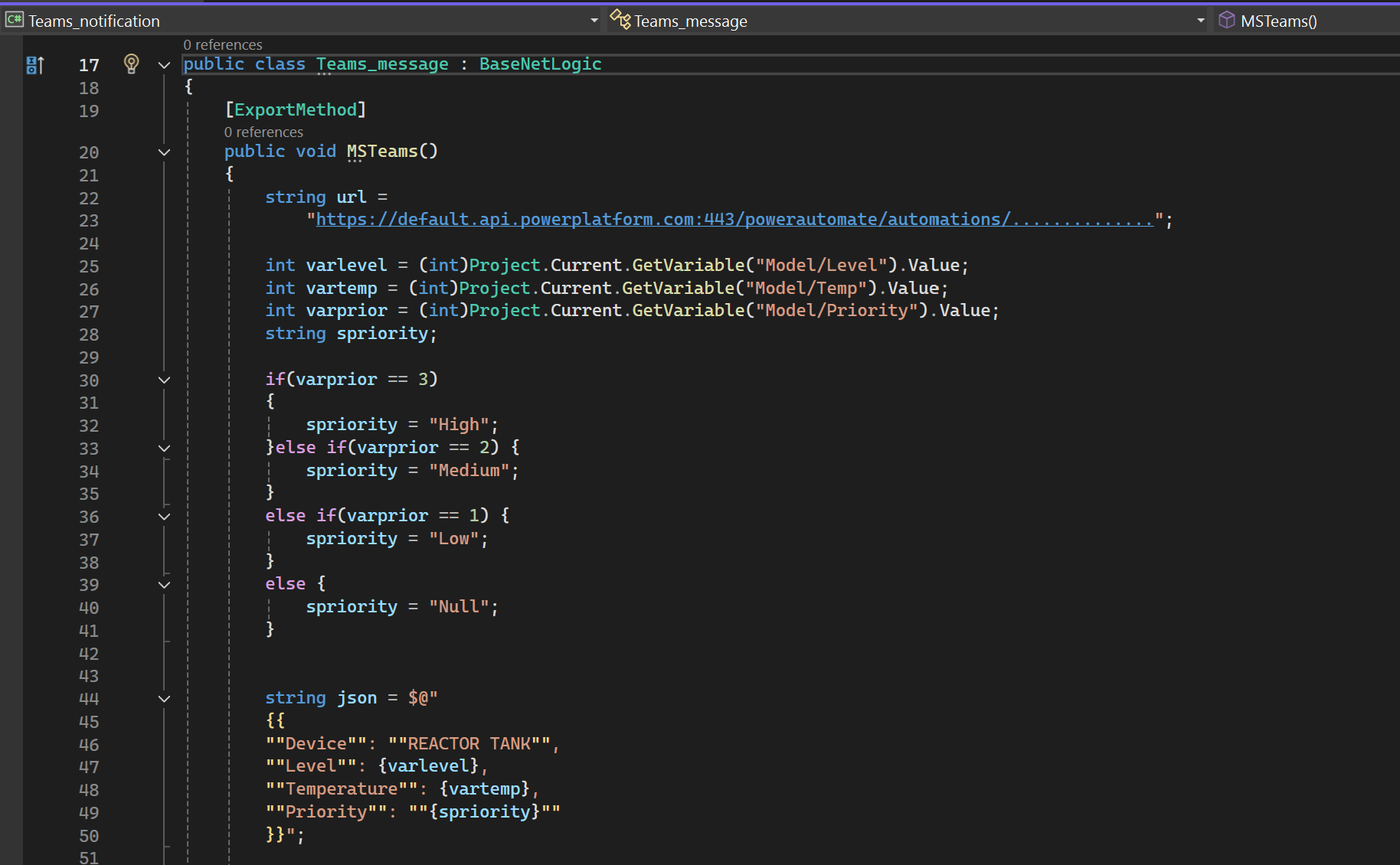Click the Teams_message class name in code
Image resolution: width=1400 pixels, height=865 pixels.
(x=382, y=64)
